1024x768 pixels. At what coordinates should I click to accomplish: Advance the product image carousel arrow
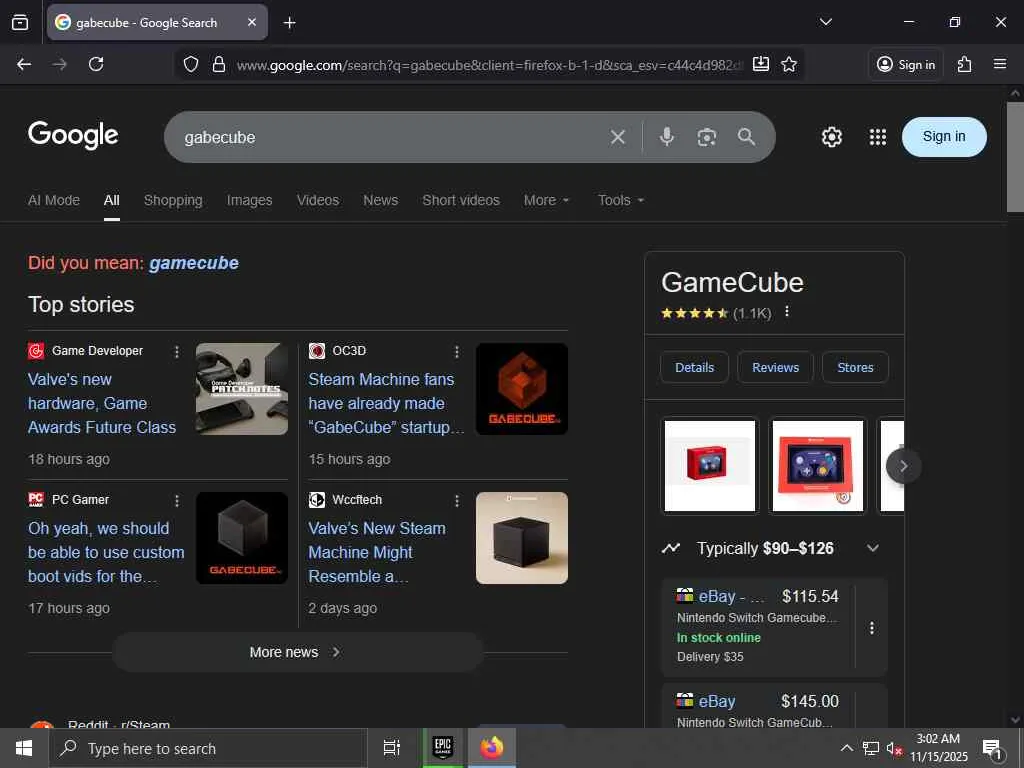pos(903,466)
